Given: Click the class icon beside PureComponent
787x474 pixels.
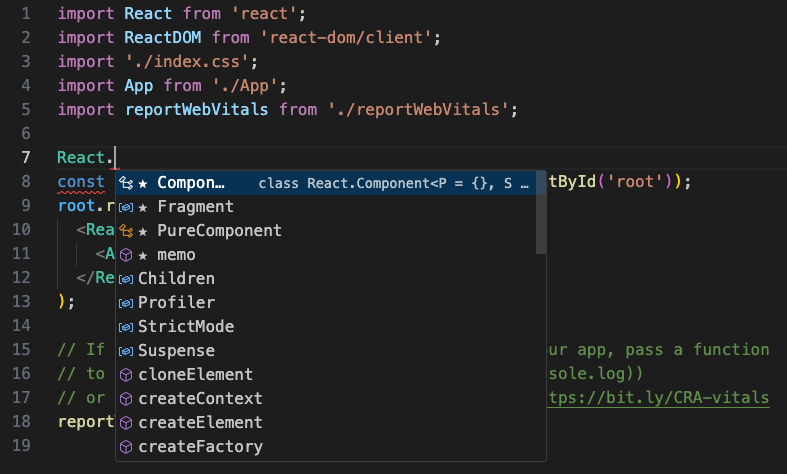Looking at the screenshot, I should pyautogui.click(x=127, y=231).
